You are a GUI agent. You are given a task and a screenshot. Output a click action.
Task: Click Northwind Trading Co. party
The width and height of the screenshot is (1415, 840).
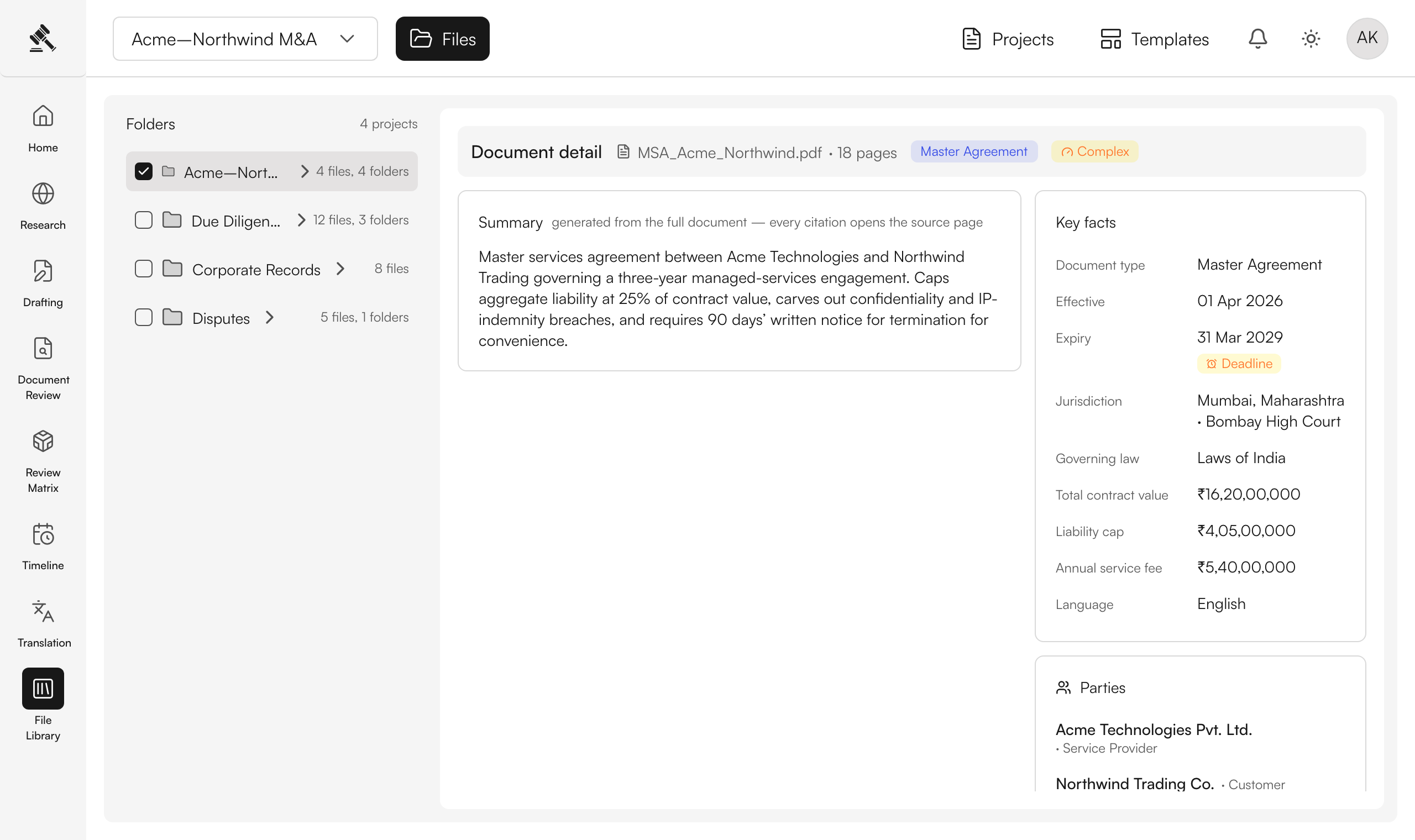1134,784
